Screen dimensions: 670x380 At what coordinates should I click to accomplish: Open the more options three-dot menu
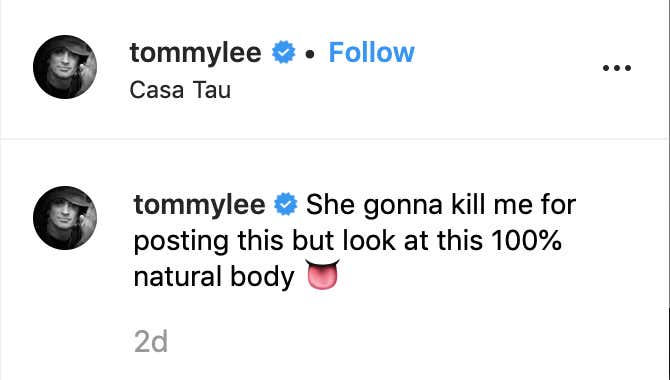tap(617, 68)
